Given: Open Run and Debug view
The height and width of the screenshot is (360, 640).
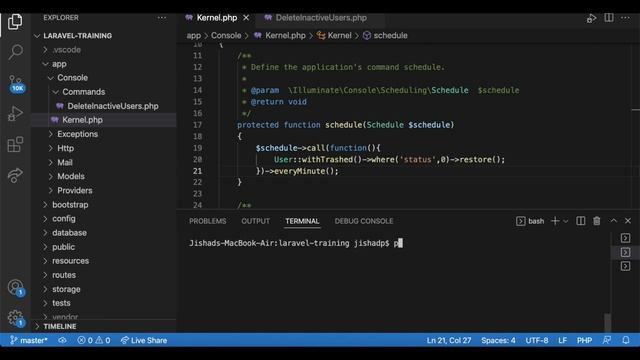Looking at the screenshot, I should (x=15, y=113).
